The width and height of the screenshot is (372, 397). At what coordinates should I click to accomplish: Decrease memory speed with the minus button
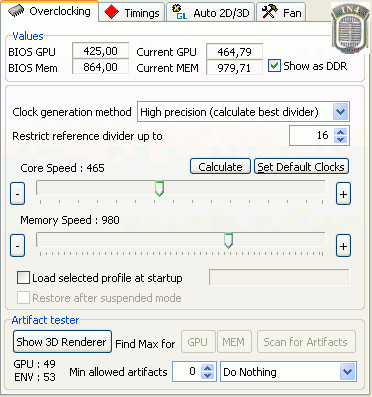tap(18, 246)
